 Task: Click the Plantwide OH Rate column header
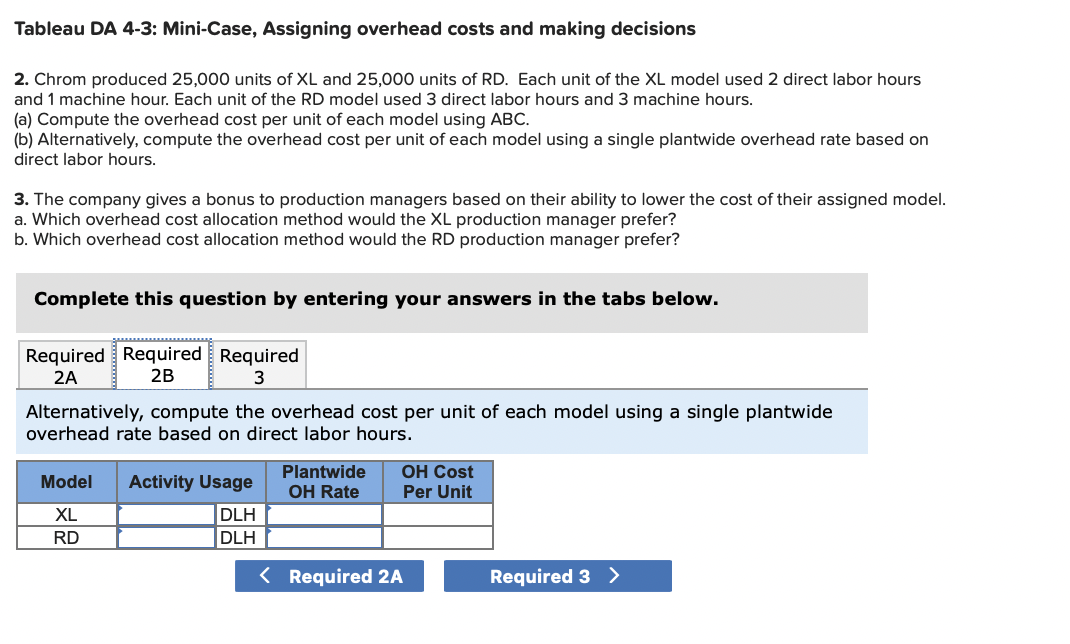click(x=325, y=482)
